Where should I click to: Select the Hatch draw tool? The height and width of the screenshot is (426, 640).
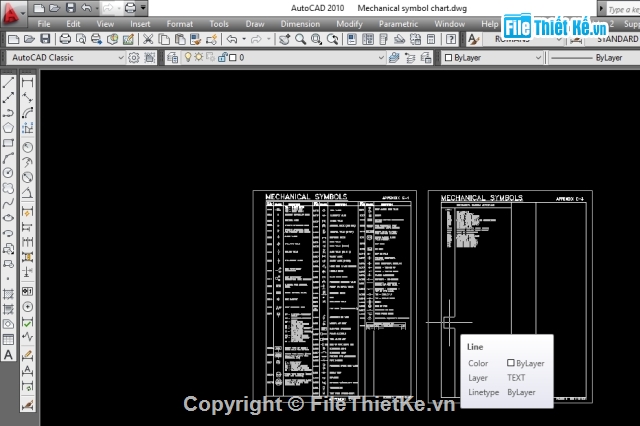coord(9,294)
